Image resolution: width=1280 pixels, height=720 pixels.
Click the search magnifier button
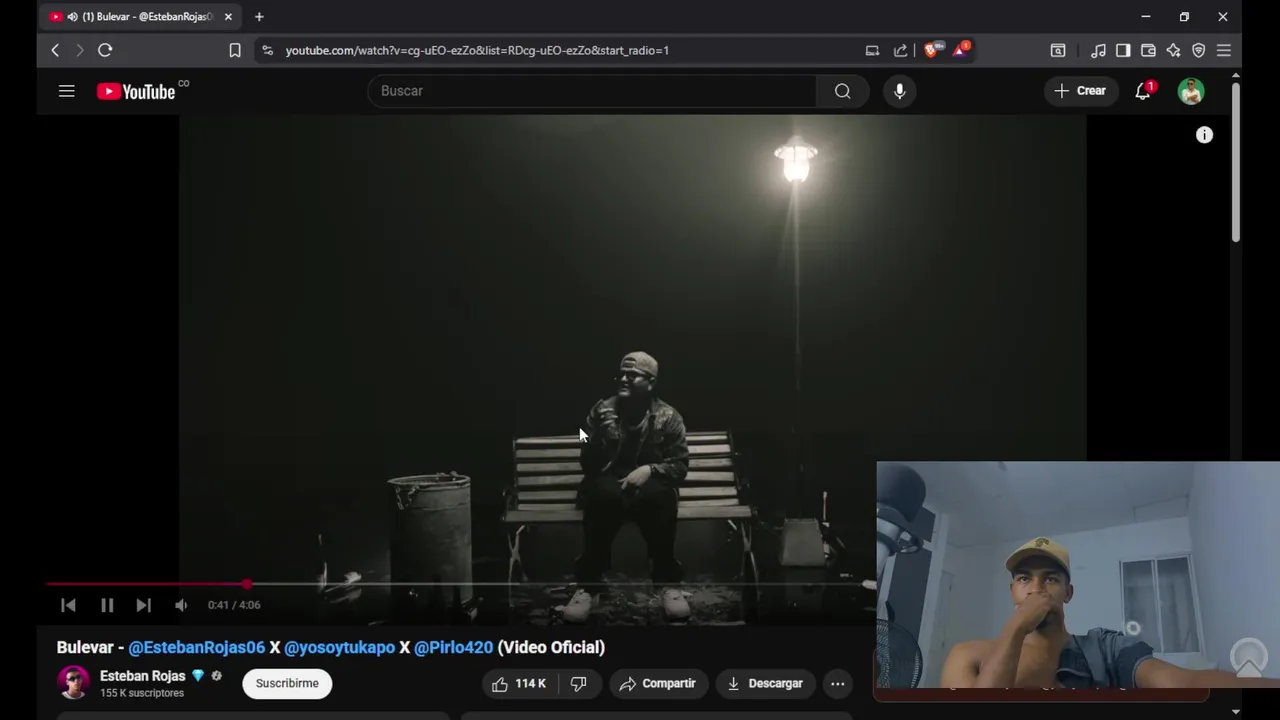(x=842, y=91)
